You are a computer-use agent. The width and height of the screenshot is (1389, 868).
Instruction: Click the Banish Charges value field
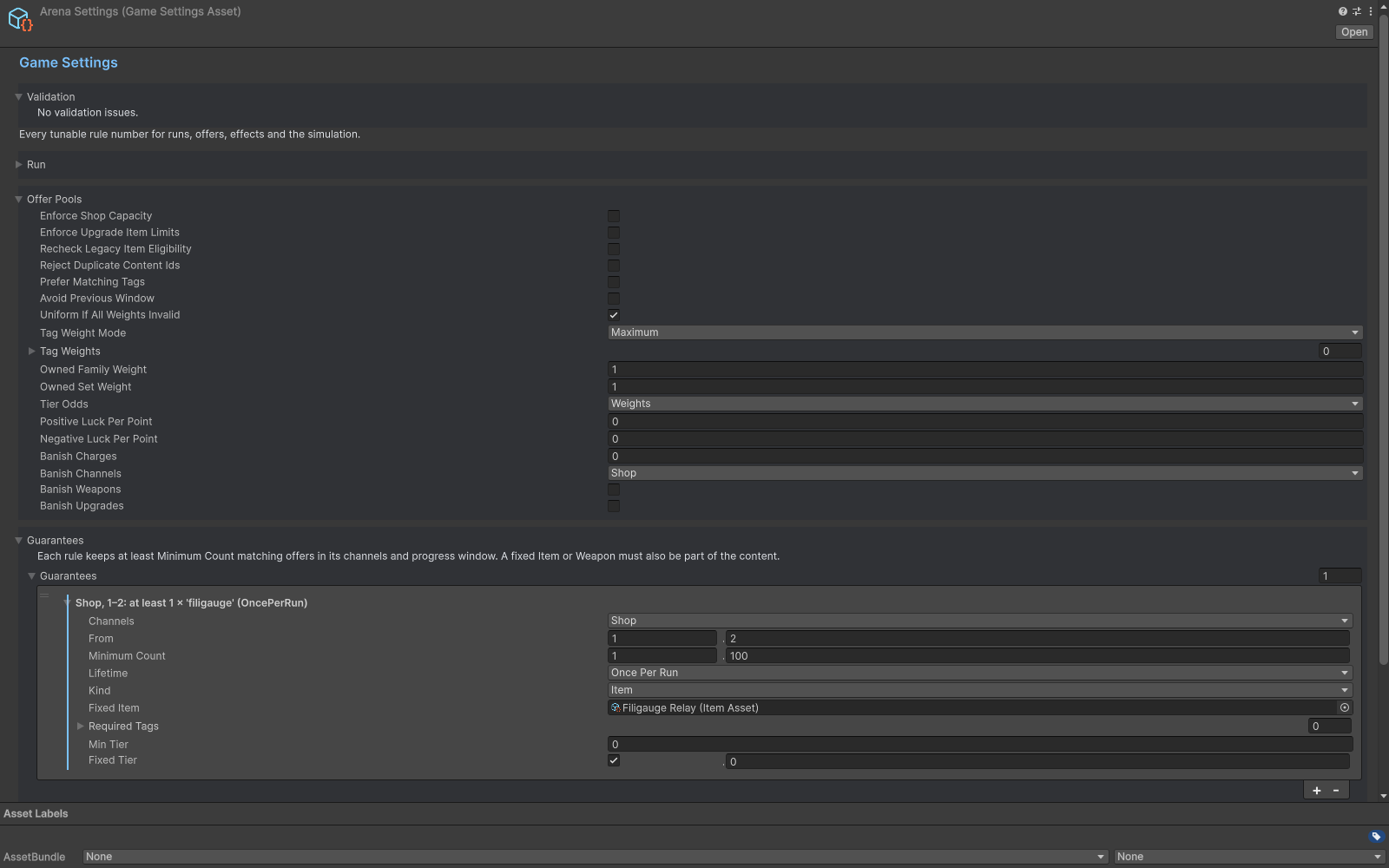tap(984, 457)
